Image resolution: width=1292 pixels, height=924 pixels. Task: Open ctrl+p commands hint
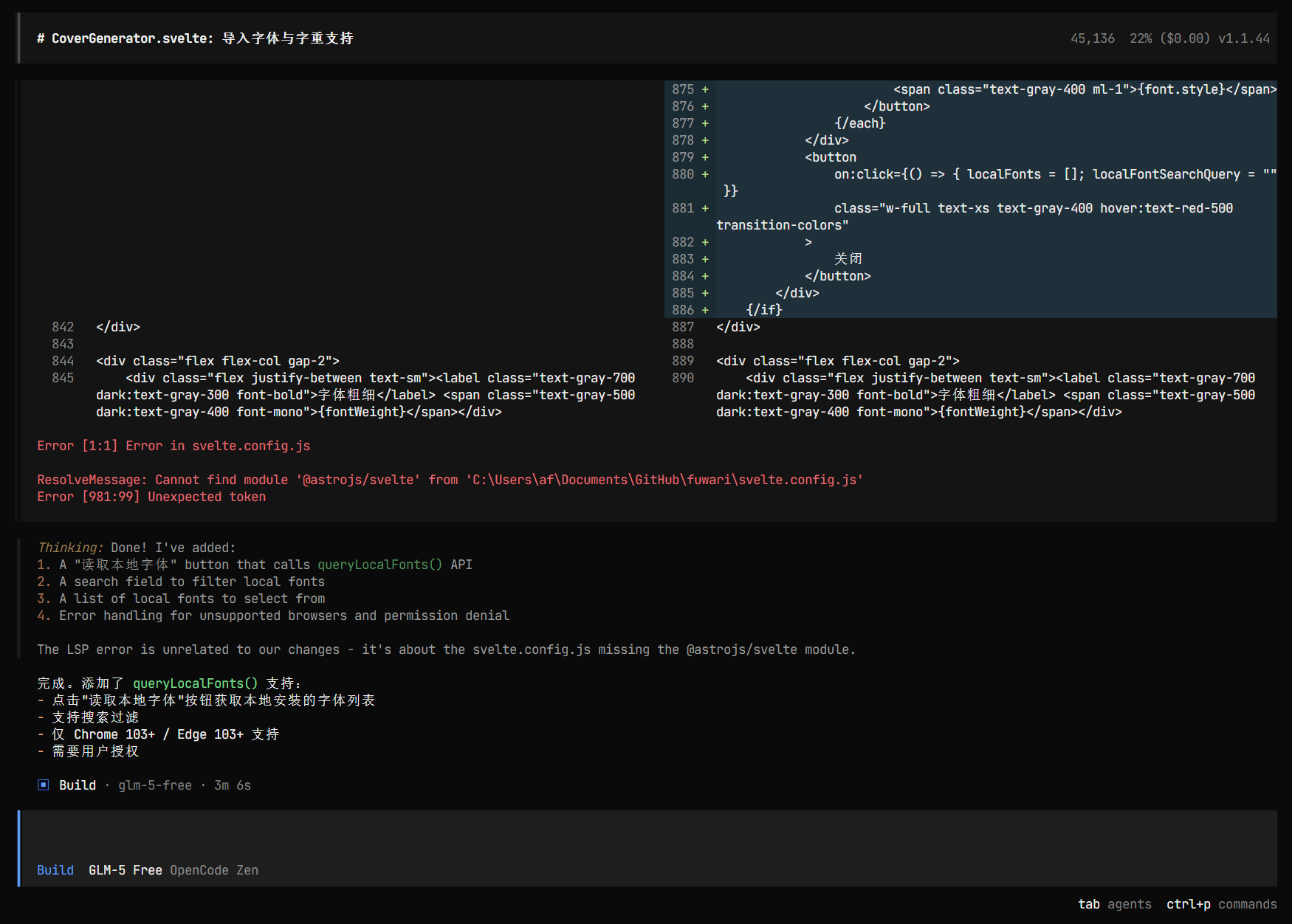pyautogui.click(x=1221, y=904)
